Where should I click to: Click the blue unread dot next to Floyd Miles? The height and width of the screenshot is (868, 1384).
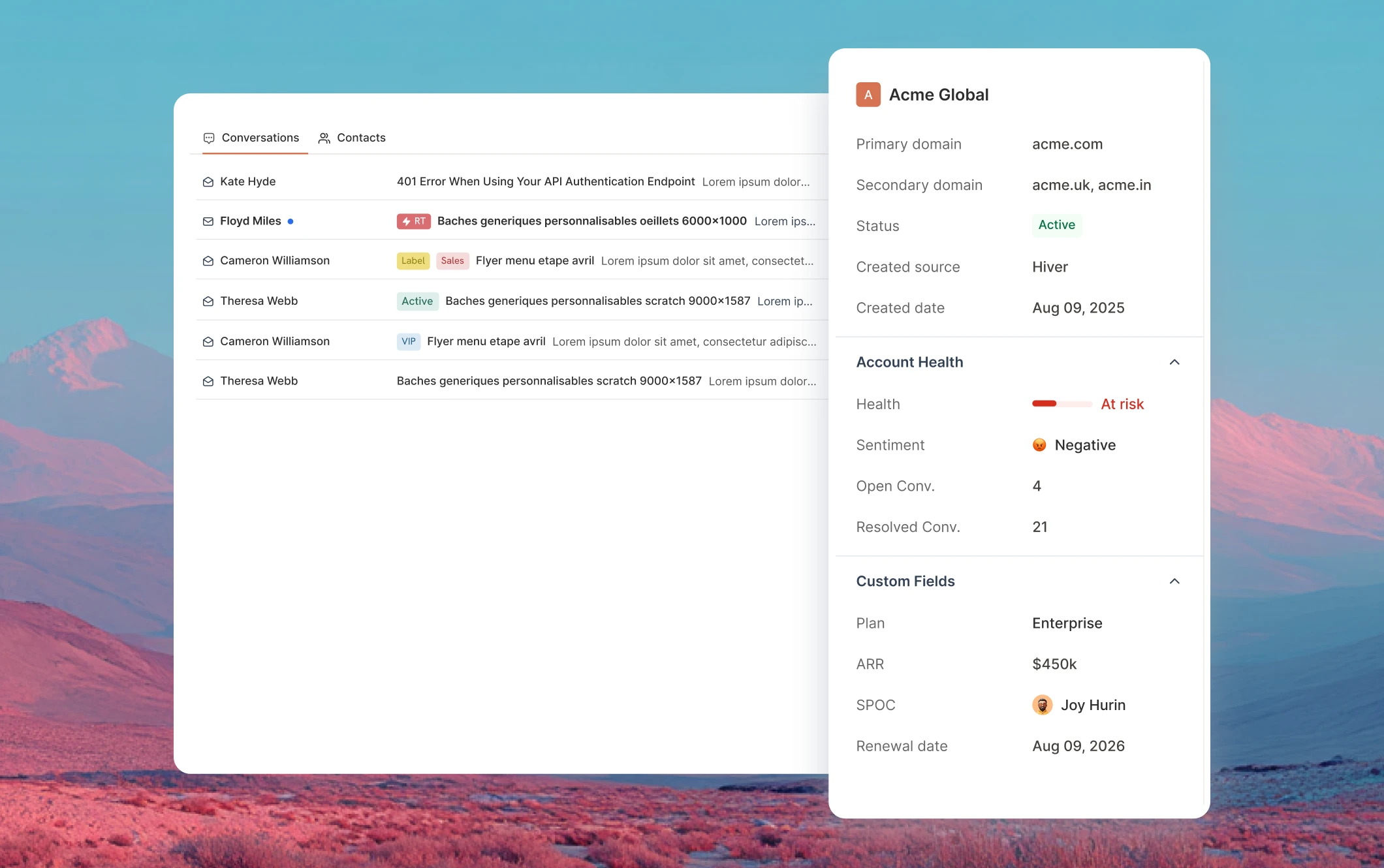(291, 221)
